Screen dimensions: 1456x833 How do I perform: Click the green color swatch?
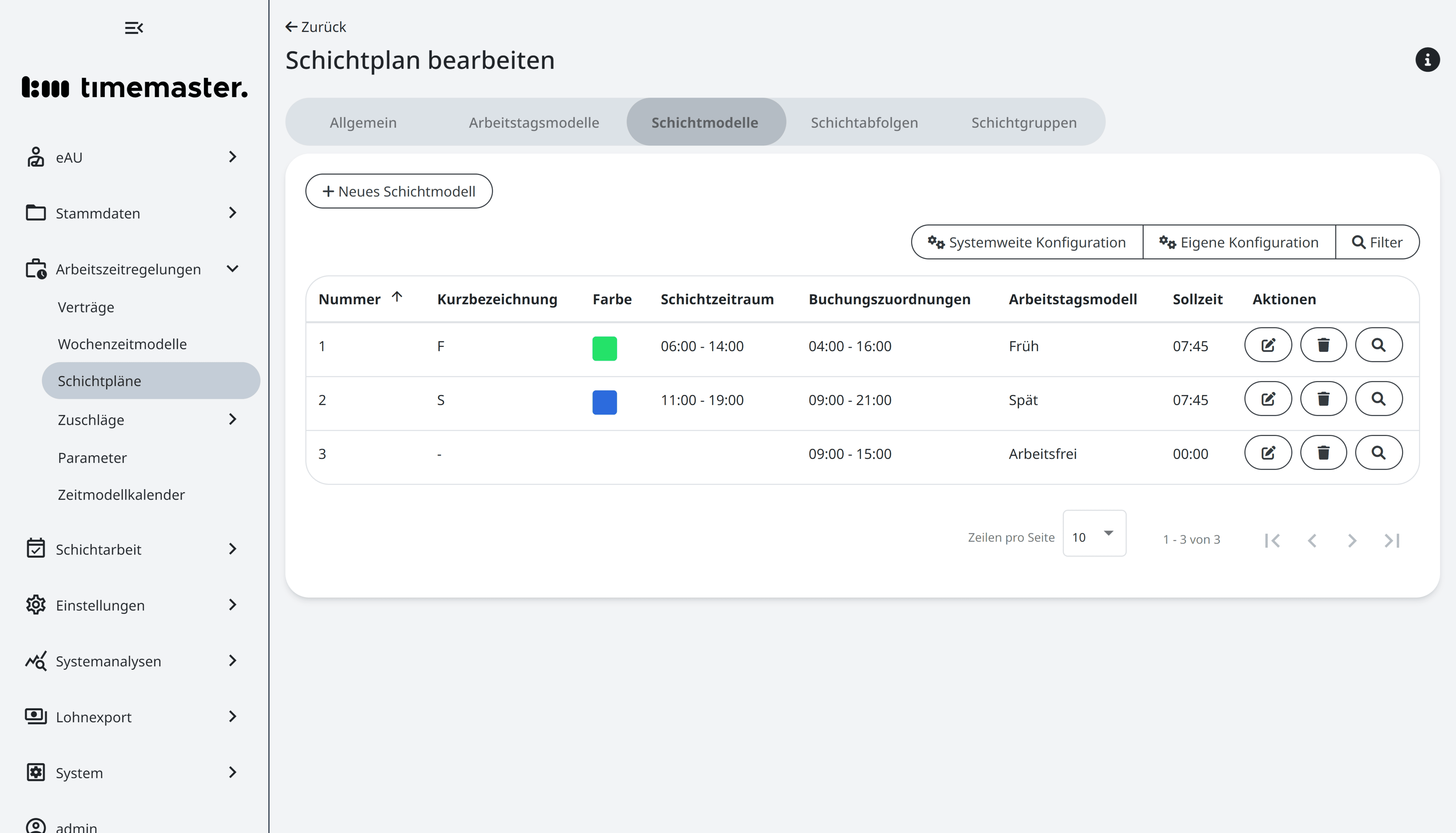tap(604, 348)
